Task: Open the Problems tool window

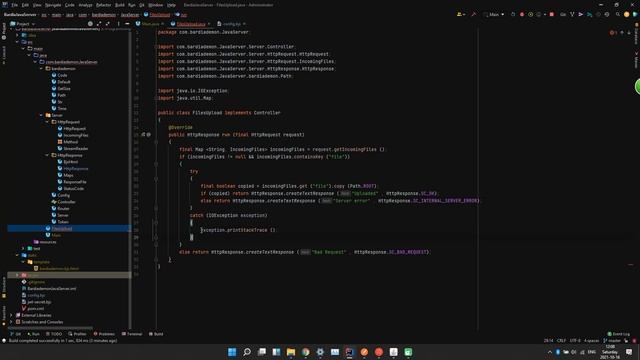Action: tap(104, 334)
